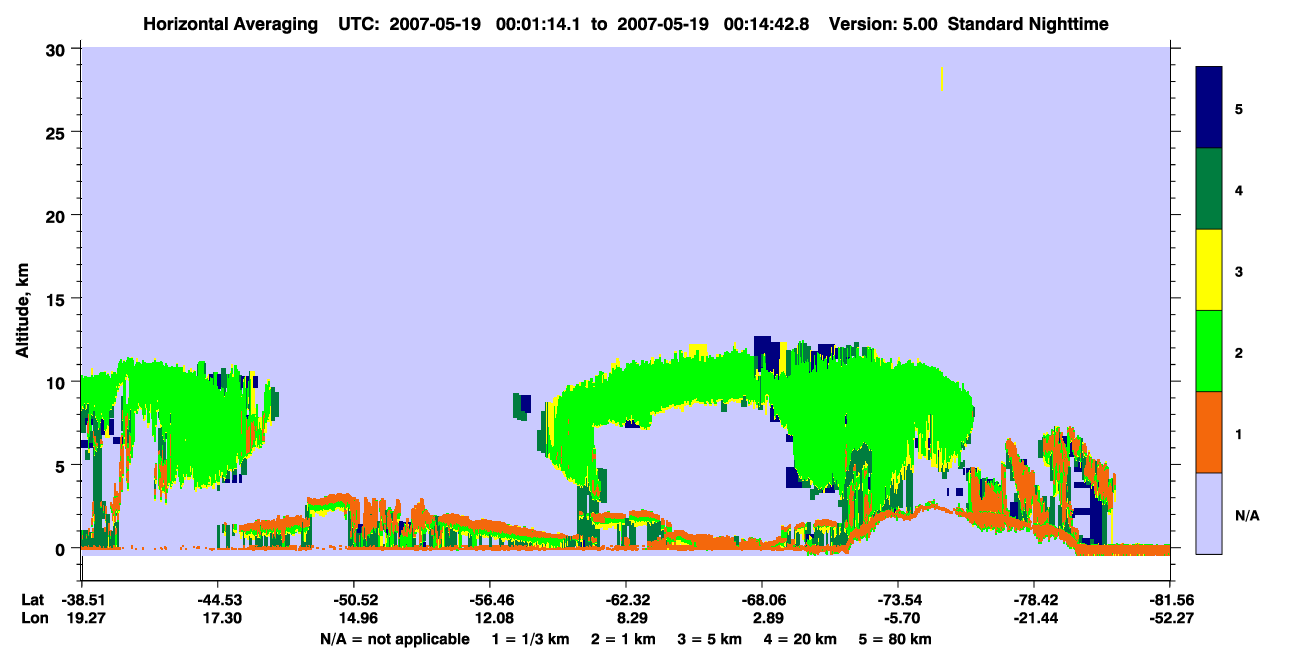Click latitude value '-56.46'
Viewport: 1300px width, 667px height.
pyautogui.click(x=490, y=600)
